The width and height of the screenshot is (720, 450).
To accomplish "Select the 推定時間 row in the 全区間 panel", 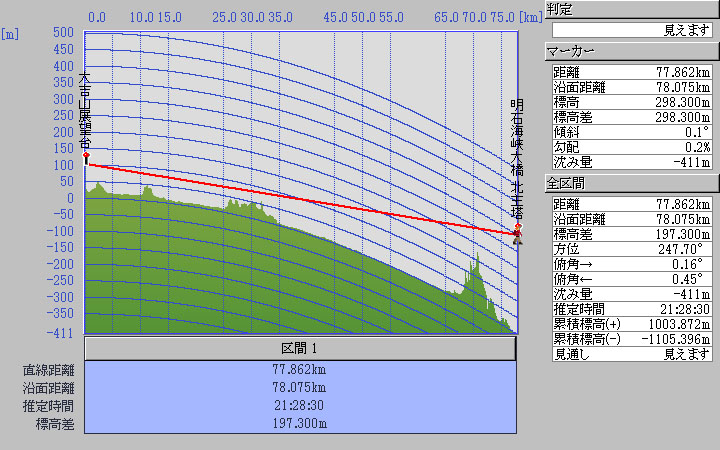I will [x=632, y=309].
